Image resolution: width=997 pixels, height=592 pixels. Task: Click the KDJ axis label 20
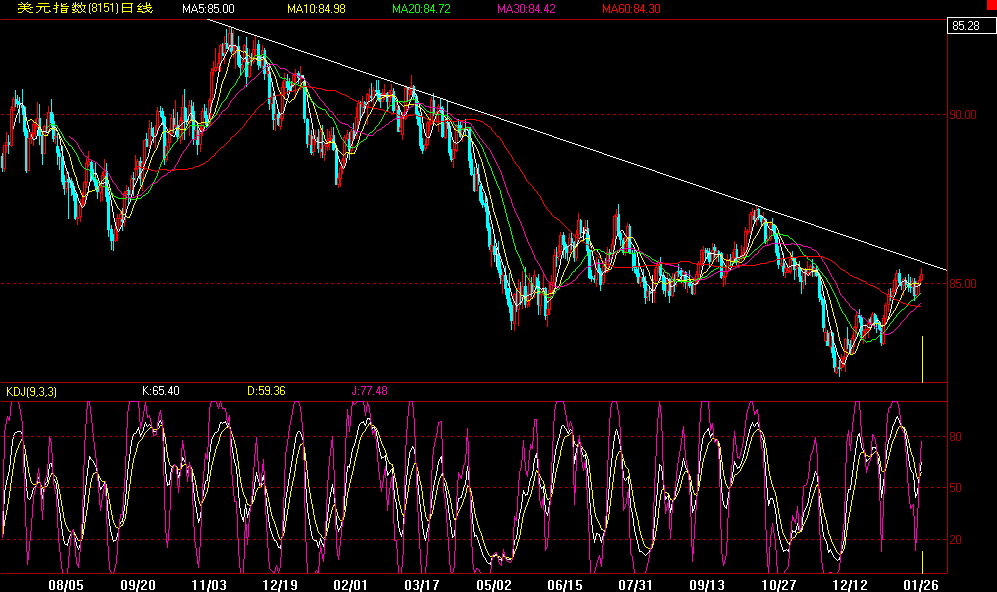(x=955, y=540)
